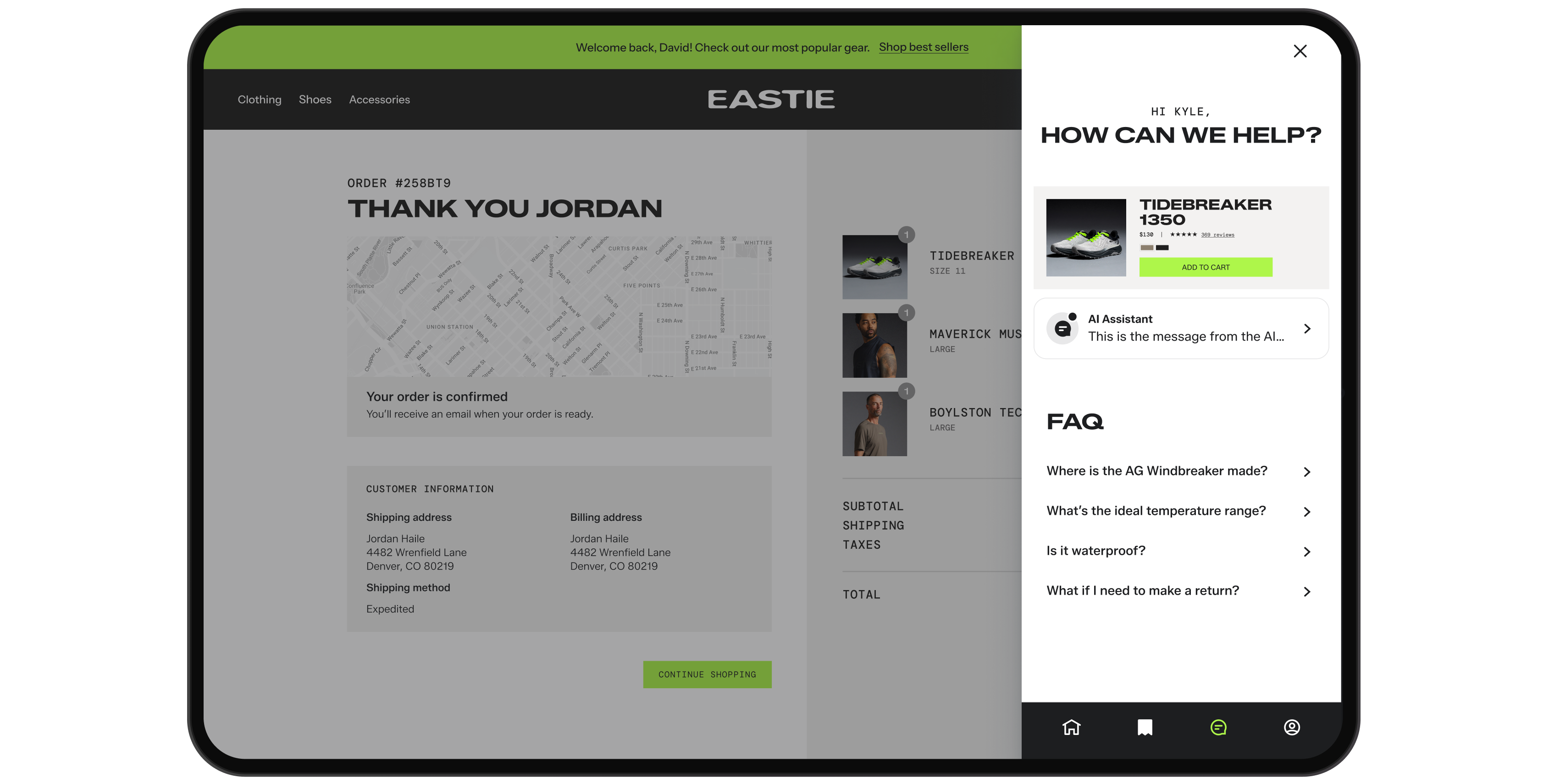Click the Tidebreaker 1350 shoe image in help panel

pos(1086,237)
